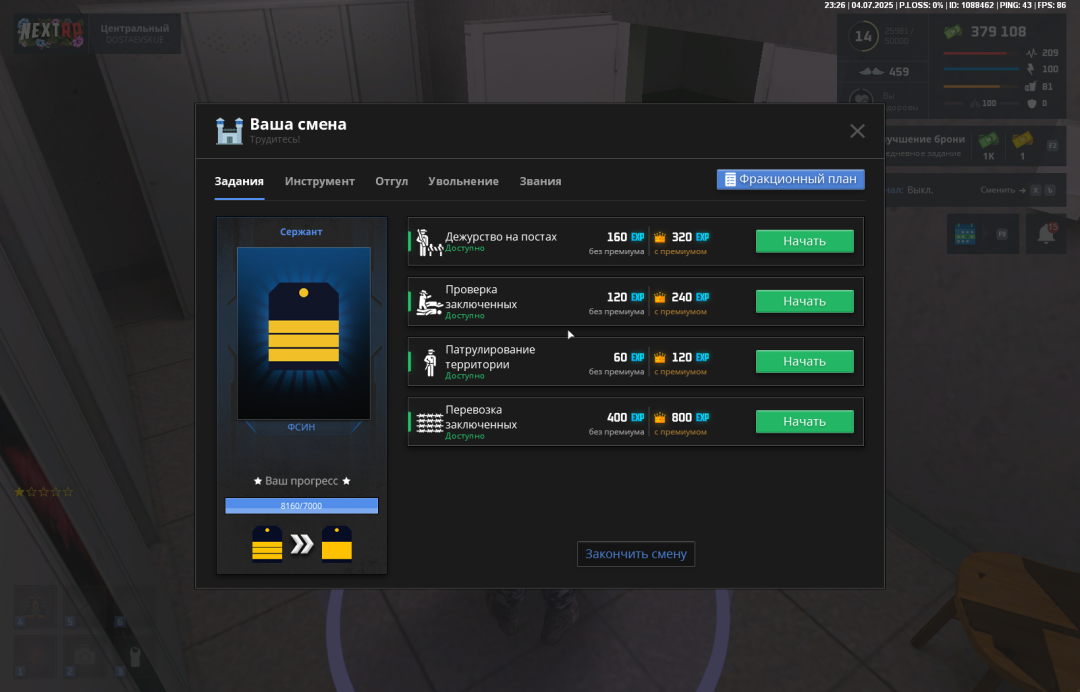Open the Фракционный план
This screenshot has height=692, width=1080.
tap(791, 179)
